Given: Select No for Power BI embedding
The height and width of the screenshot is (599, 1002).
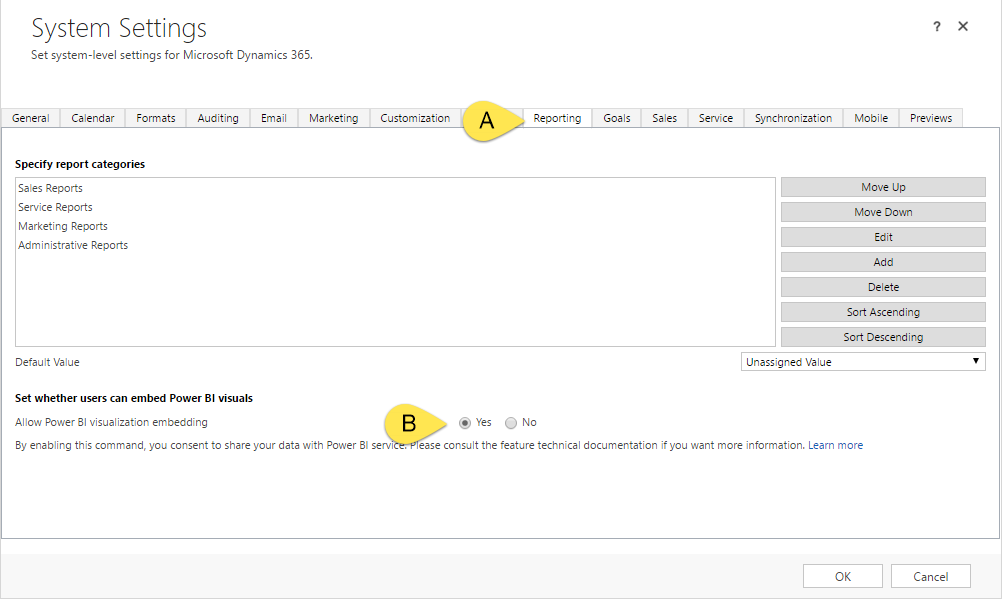Looking at the screenshot, I should click(511, 423).
